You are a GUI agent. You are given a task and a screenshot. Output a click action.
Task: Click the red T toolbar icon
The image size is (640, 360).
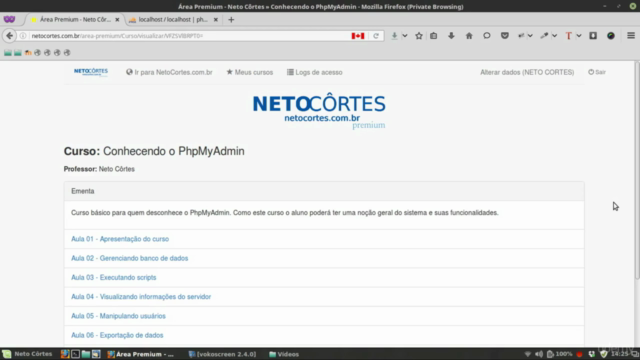pyautogui.click(x=569, y=36)
